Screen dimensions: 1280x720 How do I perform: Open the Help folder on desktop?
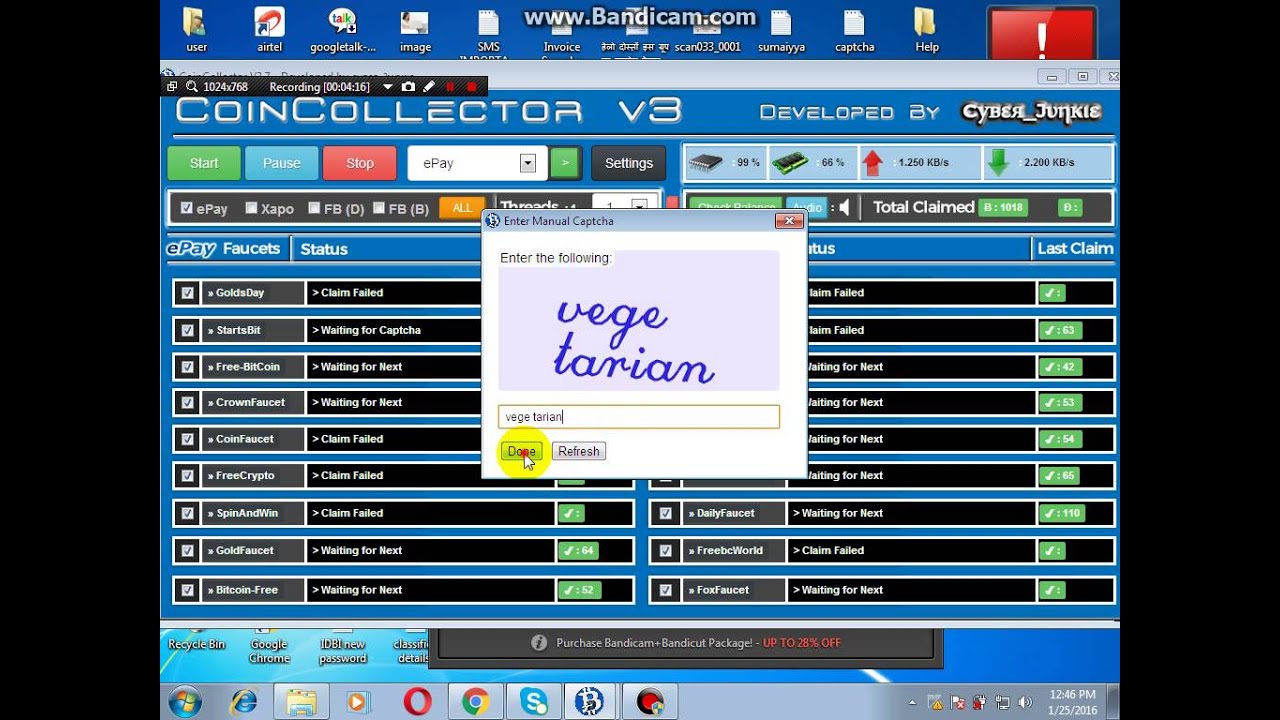[927, 30]
